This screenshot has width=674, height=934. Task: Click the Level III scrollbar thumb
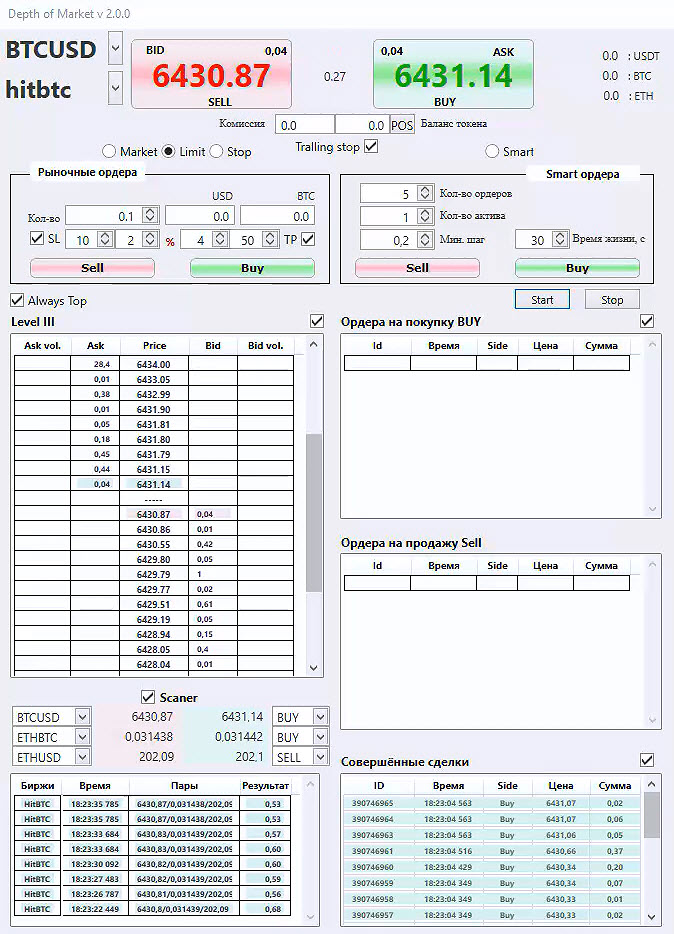click(314, 512)
